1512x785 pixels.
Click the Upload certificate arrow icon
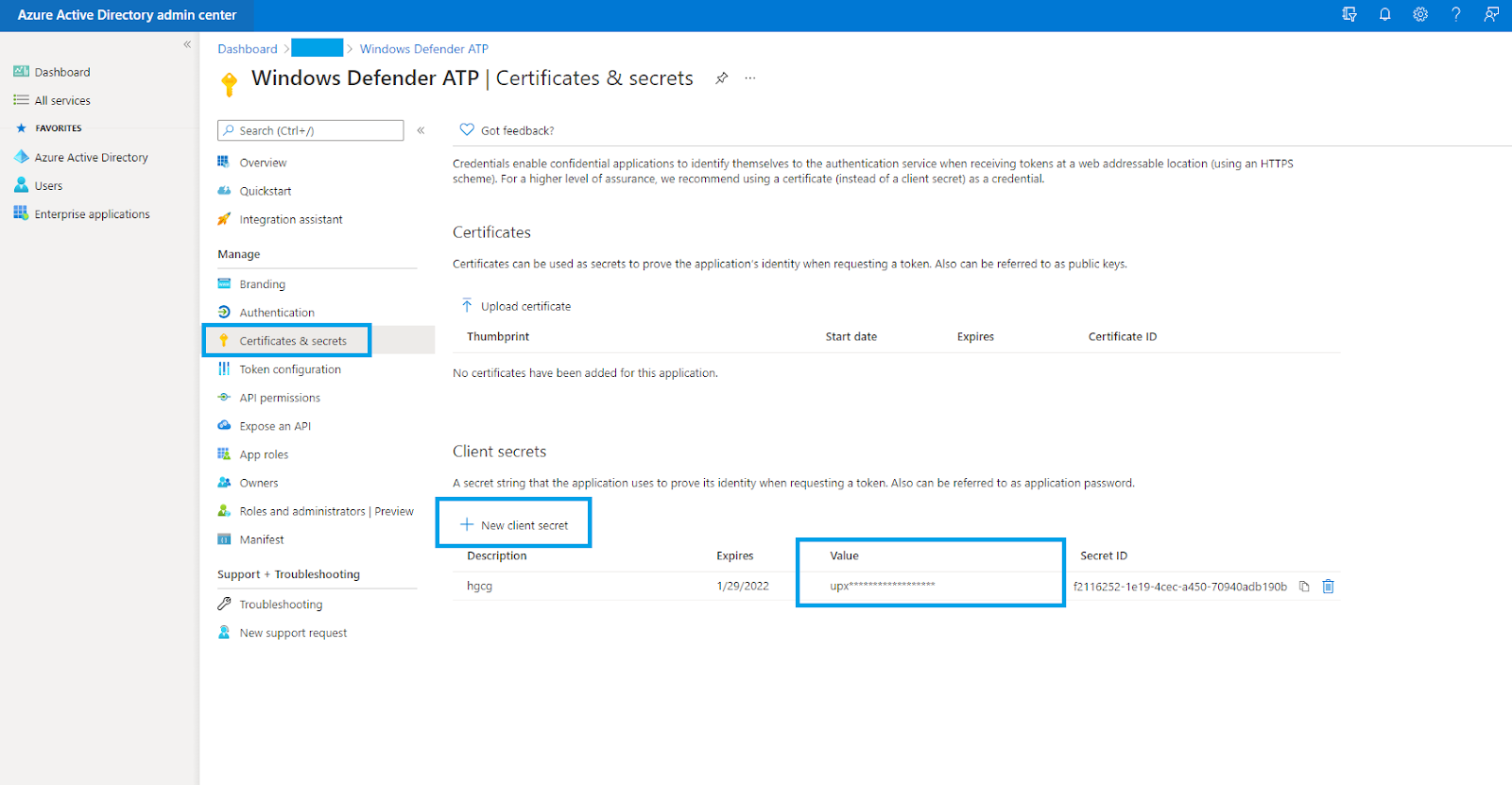pos(467,306)
